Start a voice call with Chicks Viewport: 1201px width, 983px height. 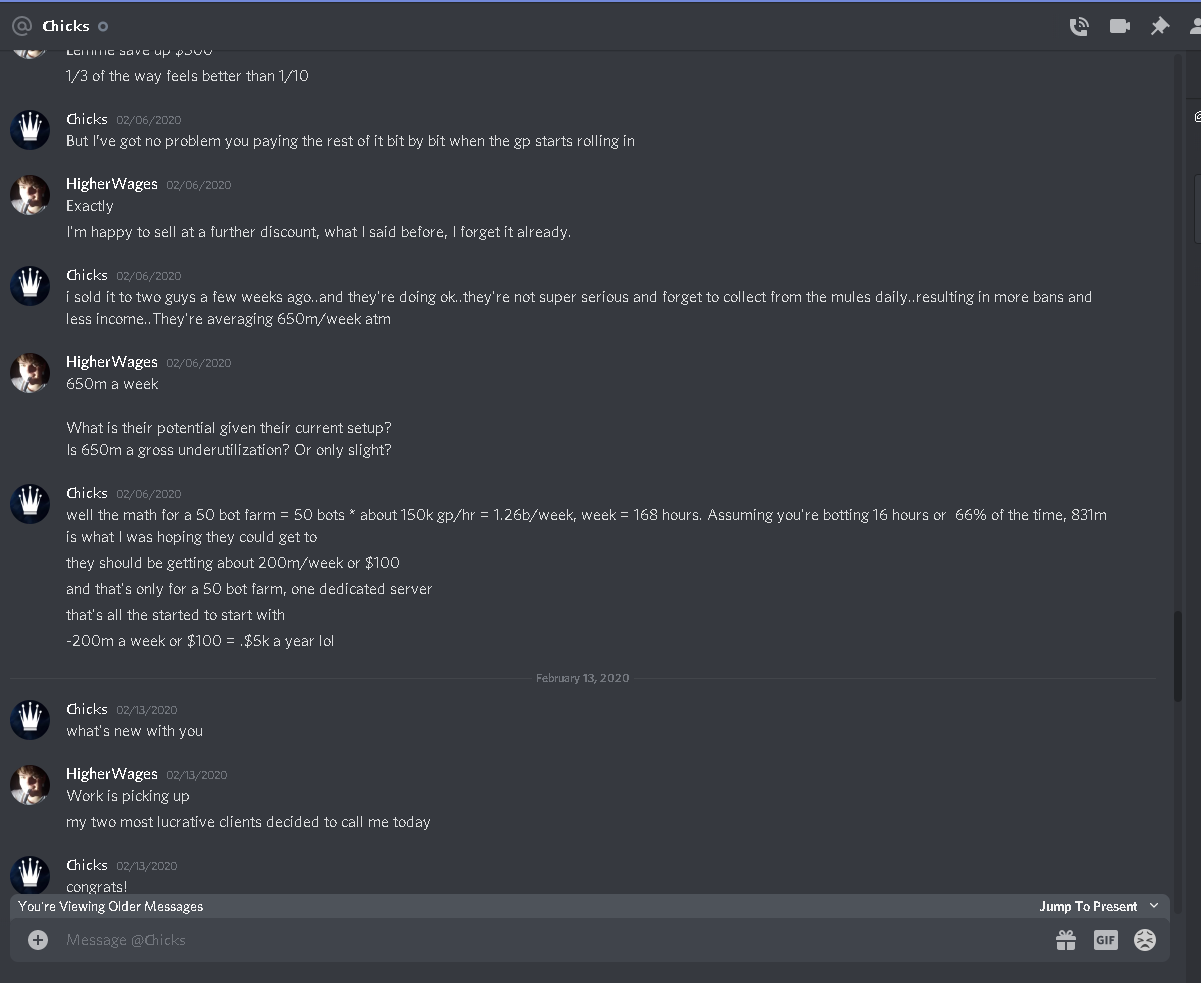(1079, 27)
